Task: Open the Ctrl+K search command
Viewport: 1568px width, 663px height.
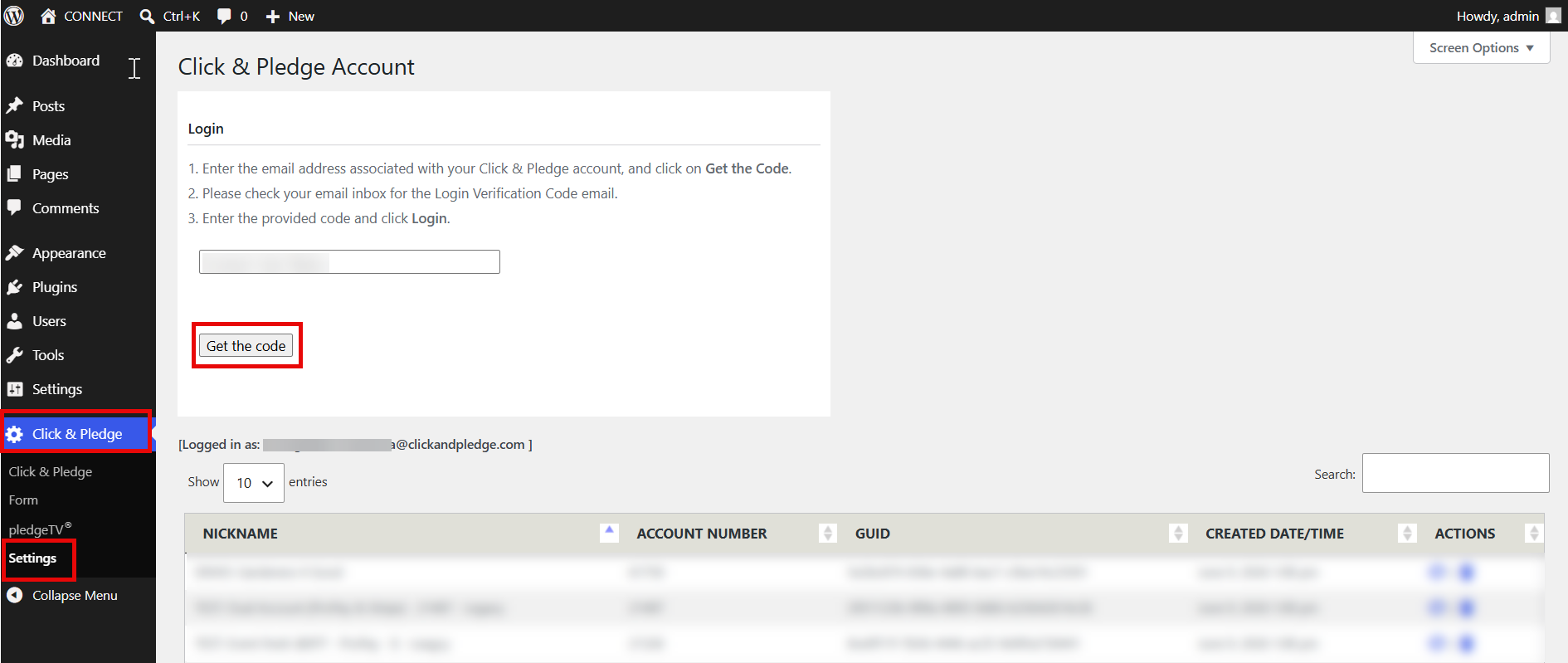Action: coord(170,16)
